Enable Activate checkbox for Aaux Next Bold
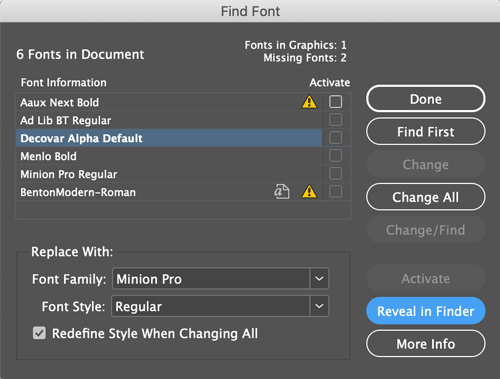This screenshot has width=500, height=379. [335, 102]
